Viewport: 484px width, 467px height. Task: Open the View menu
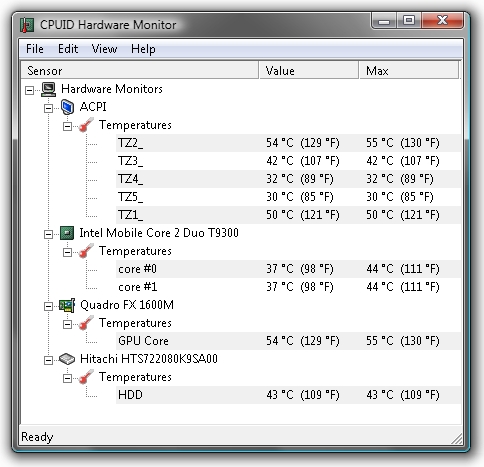pyautogui.click(x=104, y=49)
